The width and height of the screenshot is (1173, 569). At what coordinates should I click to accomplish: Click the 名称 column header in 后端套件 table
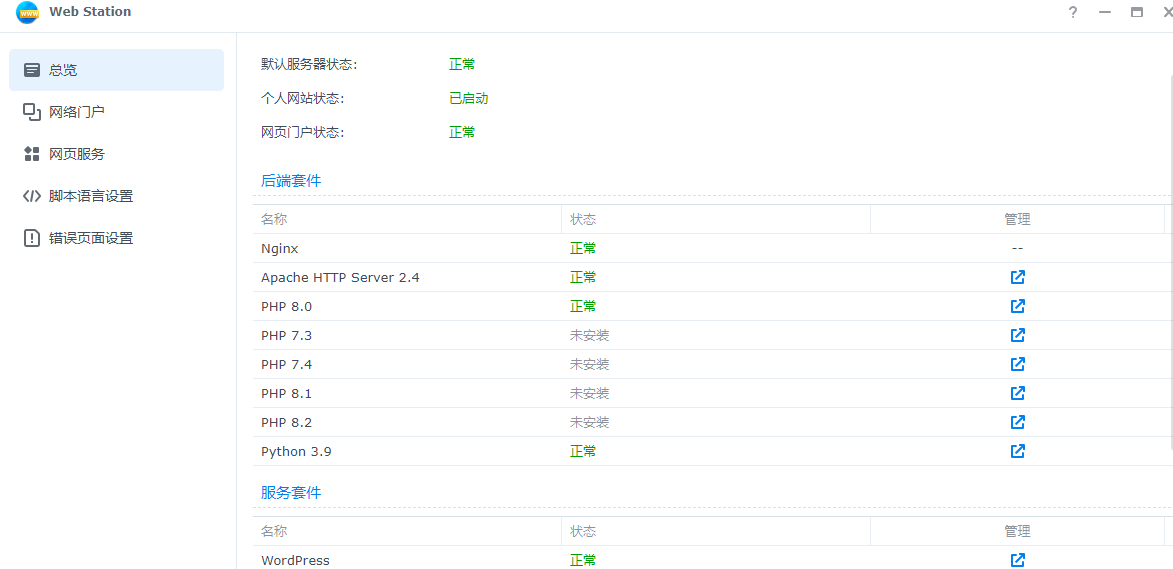(274, 219)
